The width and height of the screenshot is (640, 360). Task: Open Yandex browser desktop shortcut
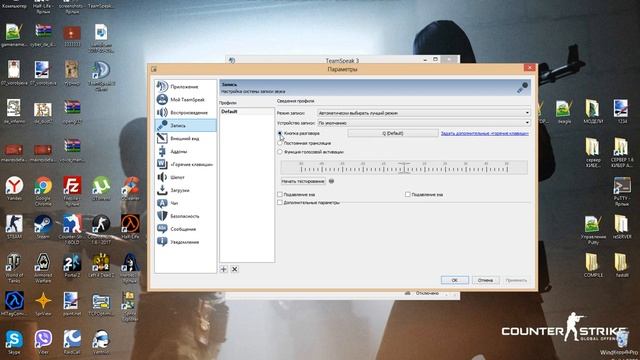point(14,188)
